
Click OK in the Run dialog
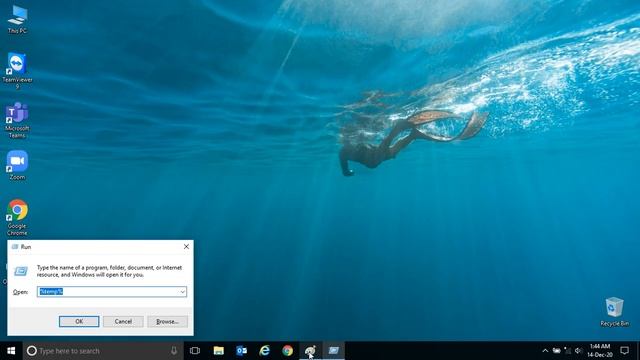click(x=79, y=322)
